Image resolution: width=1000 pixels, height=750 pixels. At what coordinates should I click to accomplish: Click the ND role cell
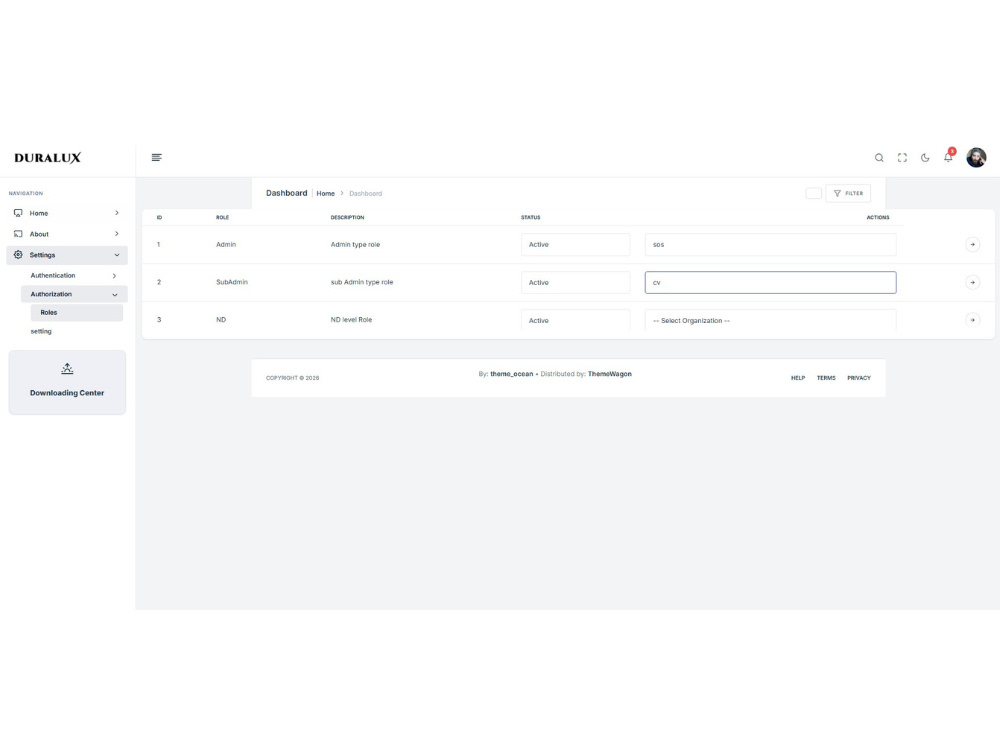tap(221, 320)
